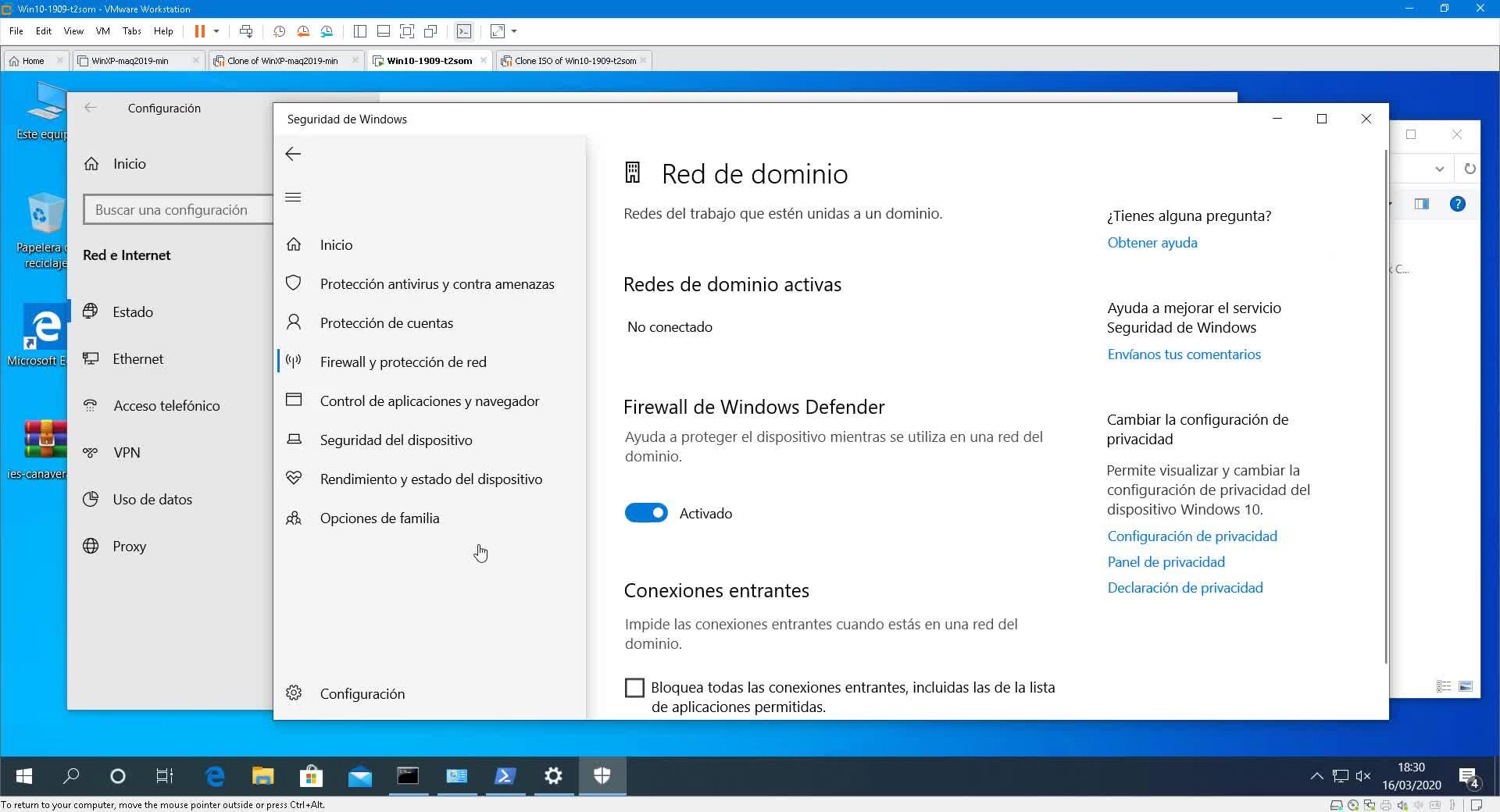The image size is (1500, 812).
Task: Open the Panel de privacidad link
Action: tap(1166, 562)
